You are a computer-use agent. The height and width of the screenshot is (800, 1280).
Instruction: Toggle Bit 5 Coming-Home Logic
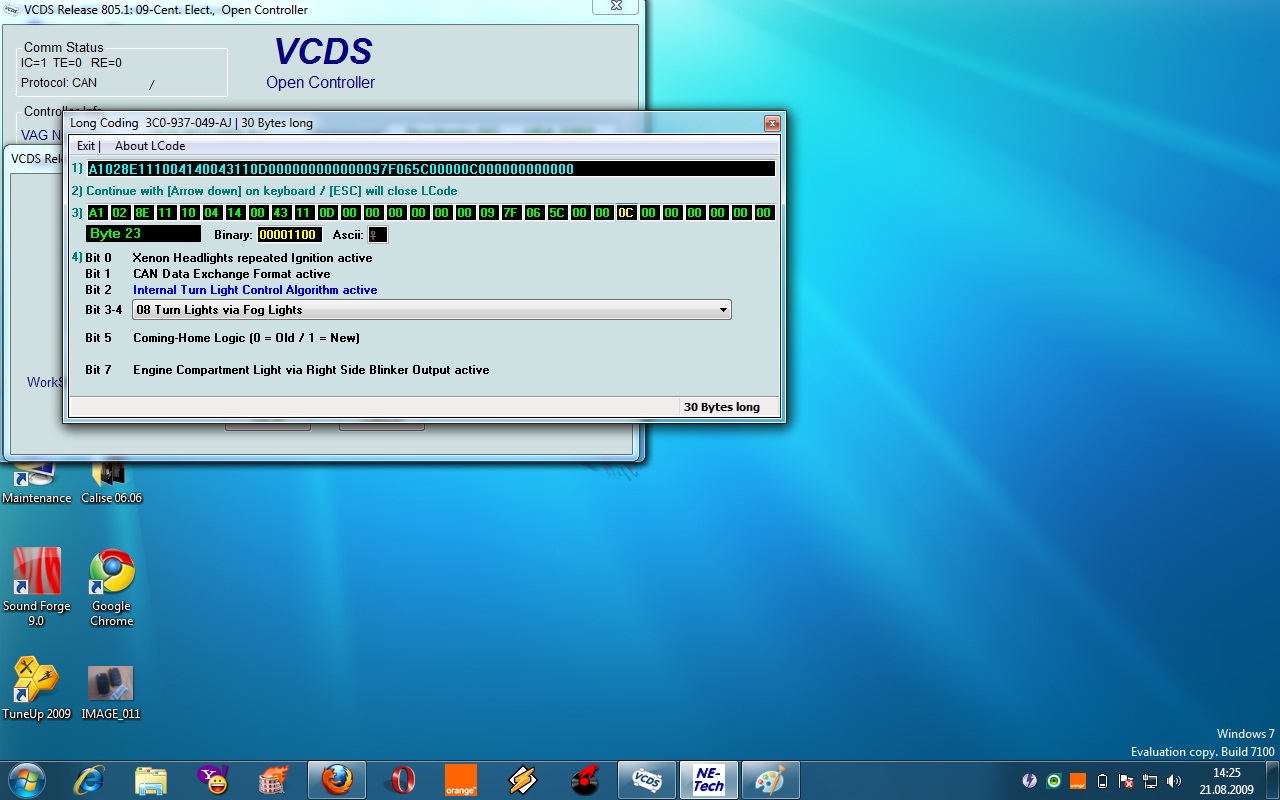pos(246,338)
